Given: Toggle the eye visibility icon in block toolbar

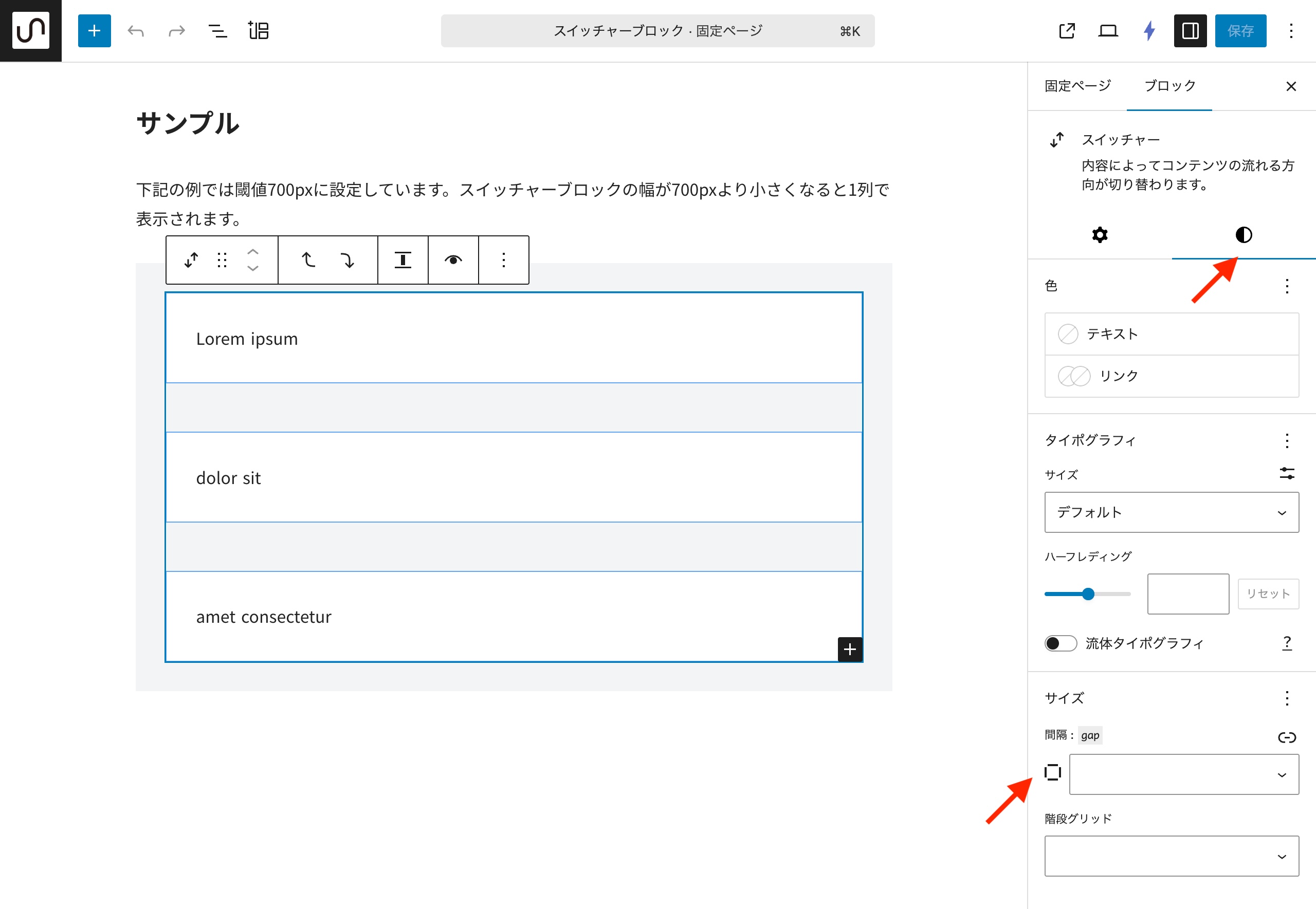Looking at the screenshot, I should point(453,261).
